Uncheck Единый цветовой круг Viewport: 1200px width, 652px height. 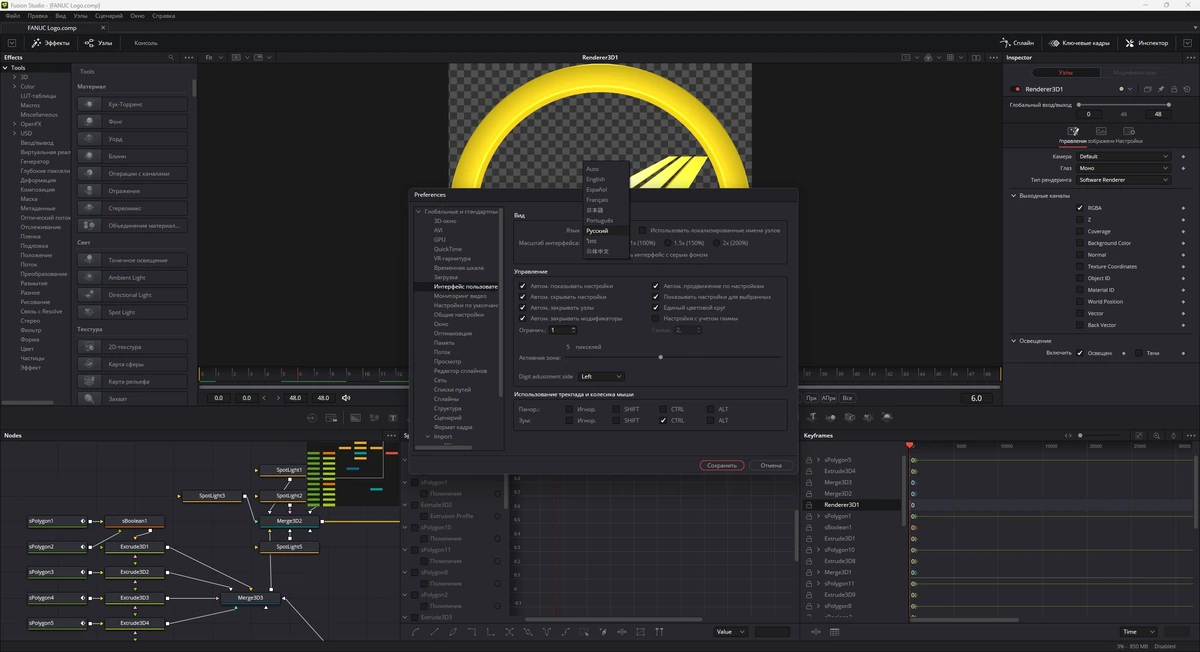[x=656, y=308]
